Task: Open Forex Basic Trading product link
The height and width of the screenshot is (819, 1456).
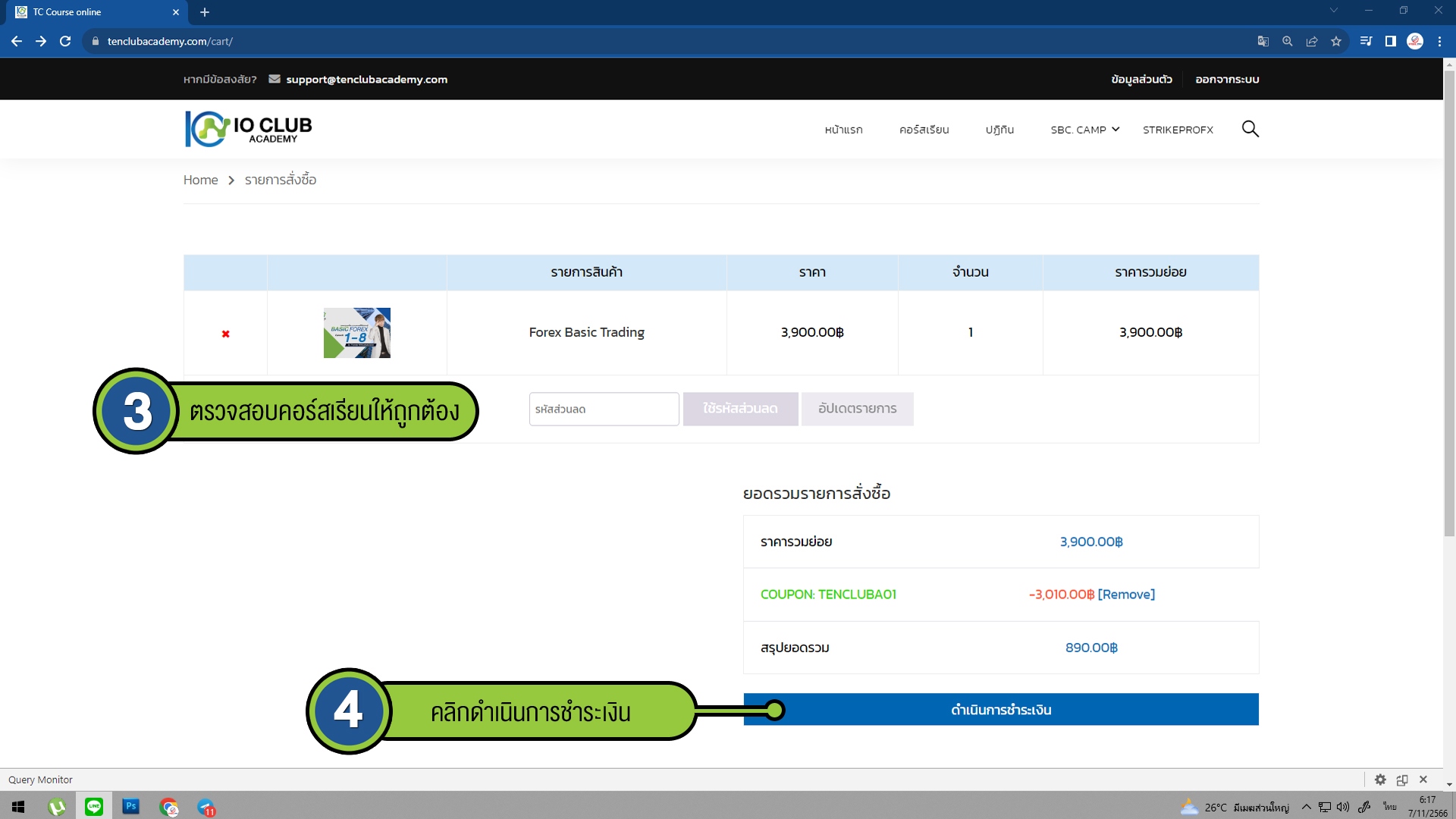Action: 586,332
